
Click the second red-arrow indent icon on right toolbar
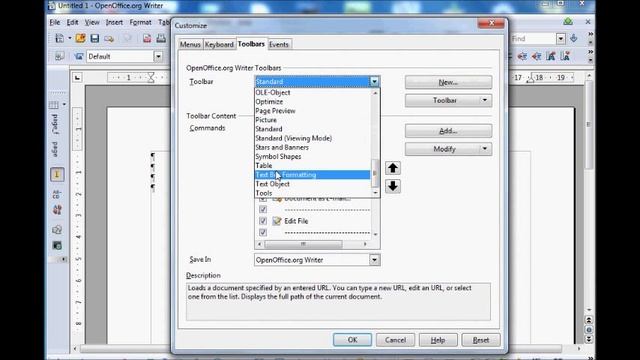coord(536,56)
